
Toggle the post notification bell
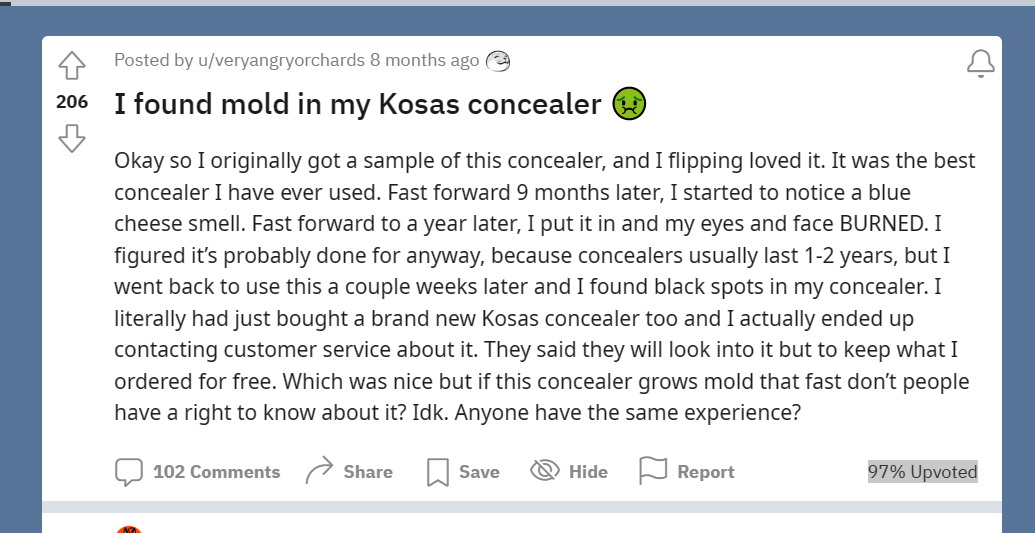point(980,63)
